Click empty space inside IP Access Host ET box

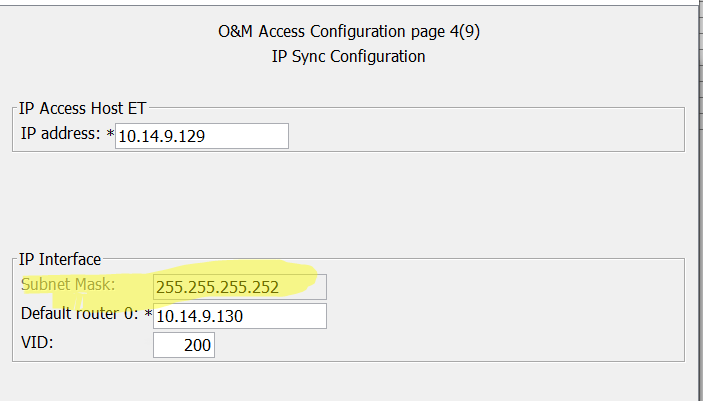(480, 135)
